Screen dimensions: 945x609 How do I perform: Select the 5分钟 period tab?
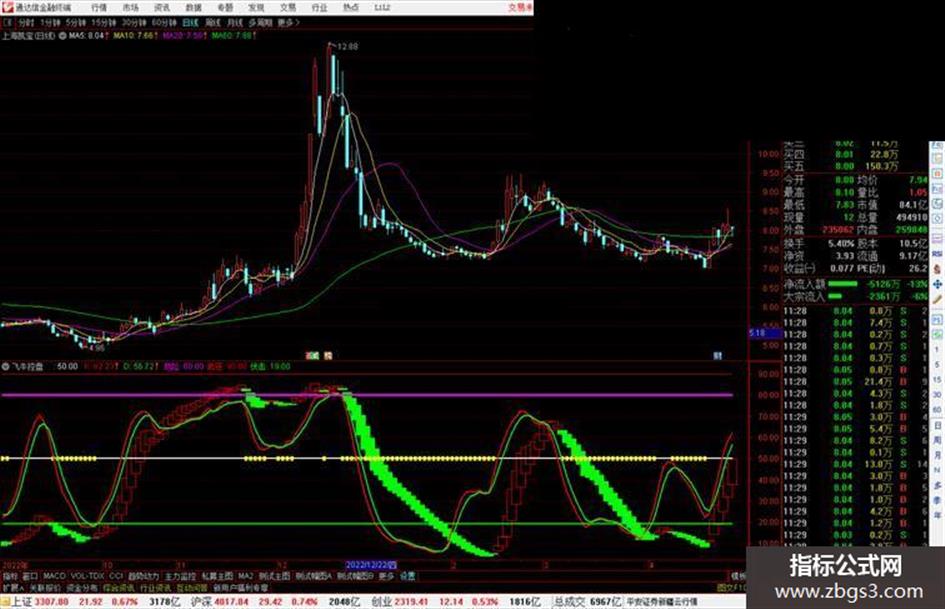[x=76, y=23]
